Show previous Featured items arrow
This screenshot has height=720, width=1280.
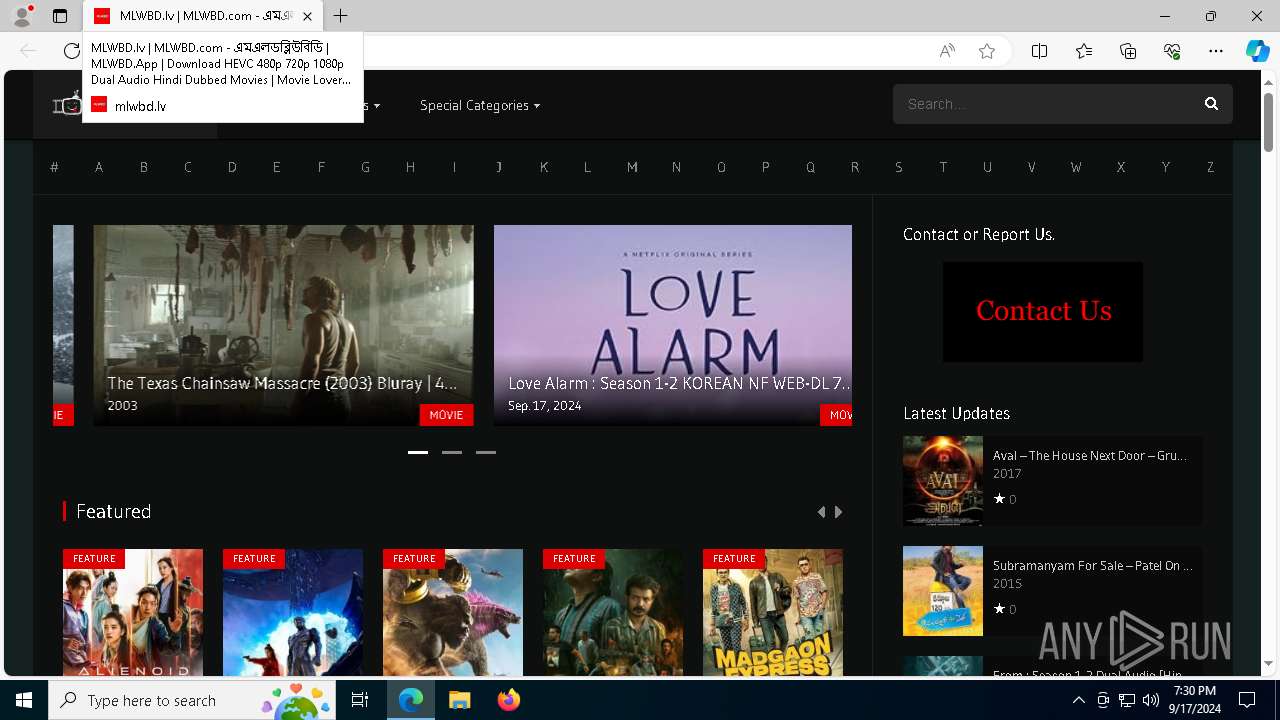(822, 512)
